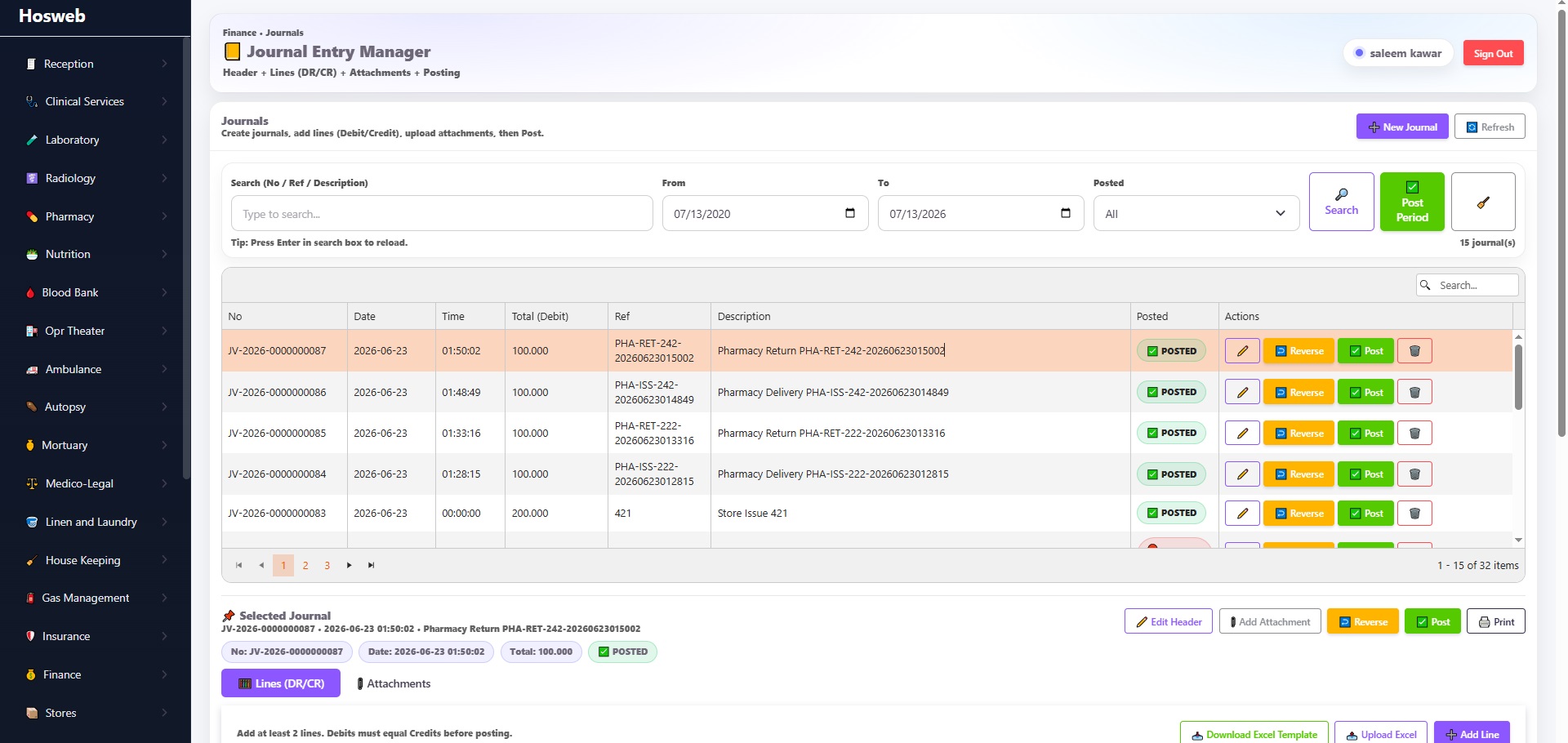The image size is (1568, 743).
Task: Expand the Ambulance menu chevron
Action: pyautogui.click(x=164, y=369)
